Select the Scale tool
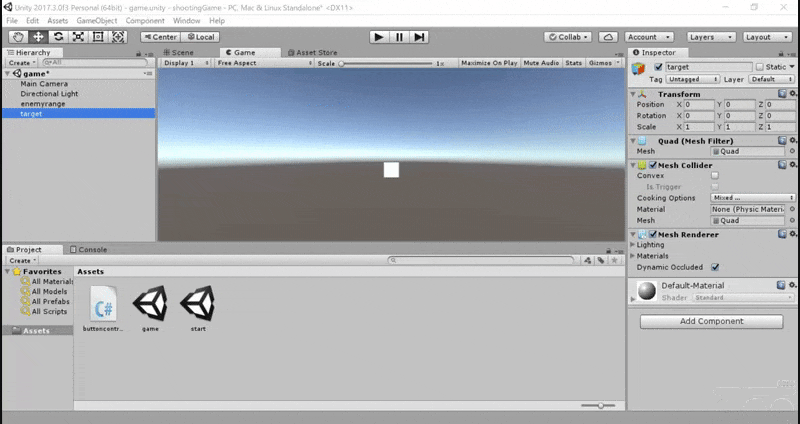Image resolution: width=800 pixels, height=424 pixels. pyautogui.click(x=78, y=37)
